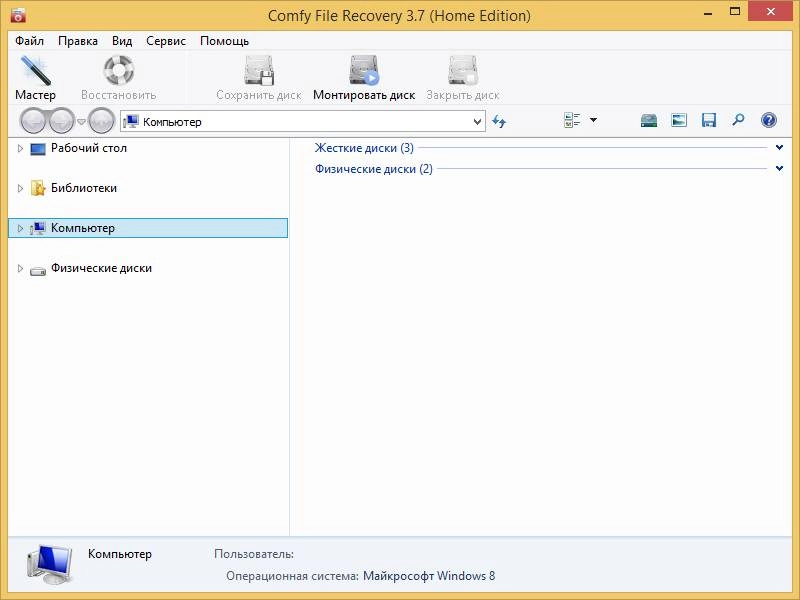Expand the view mode dropdown arrow
The width and height of the screenshot is (800, 600).
tap(593, 120)
